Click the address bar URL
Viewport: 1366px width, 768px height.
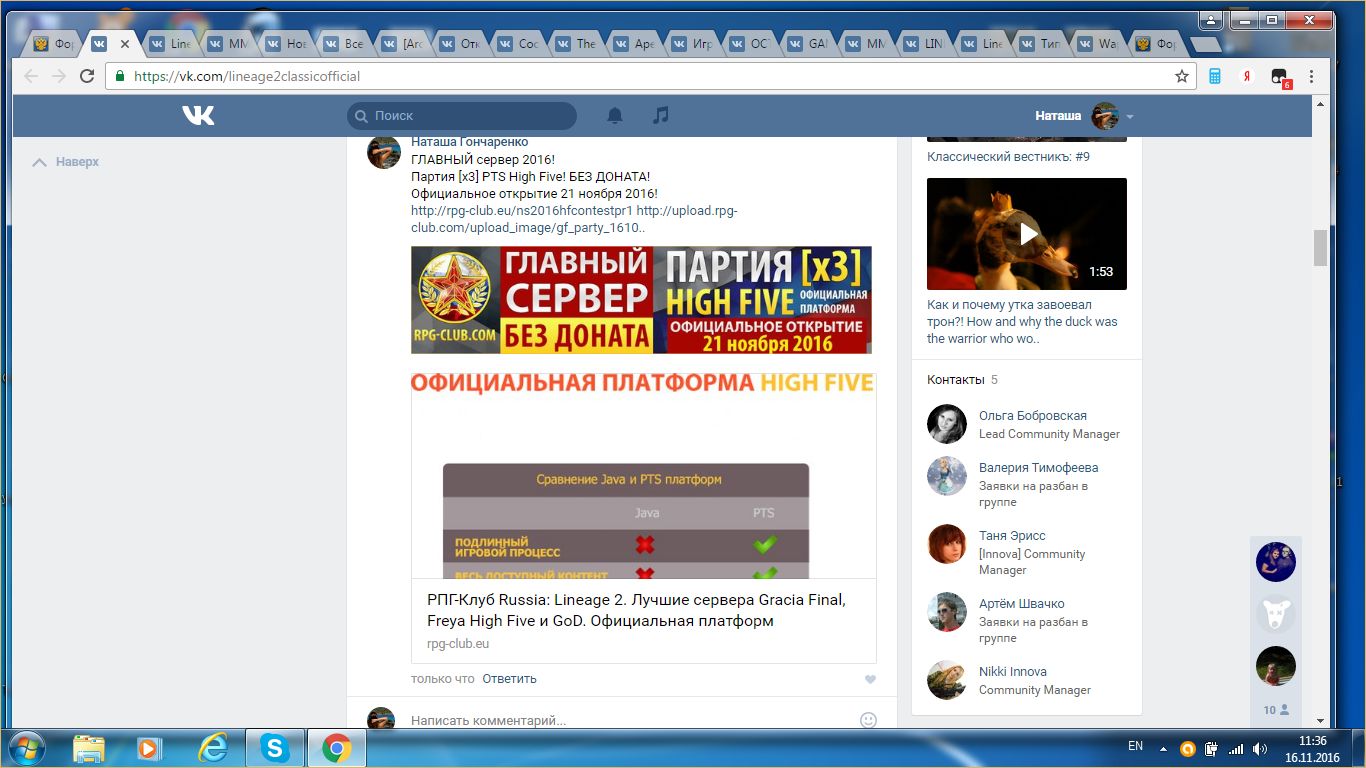(247, 76)
